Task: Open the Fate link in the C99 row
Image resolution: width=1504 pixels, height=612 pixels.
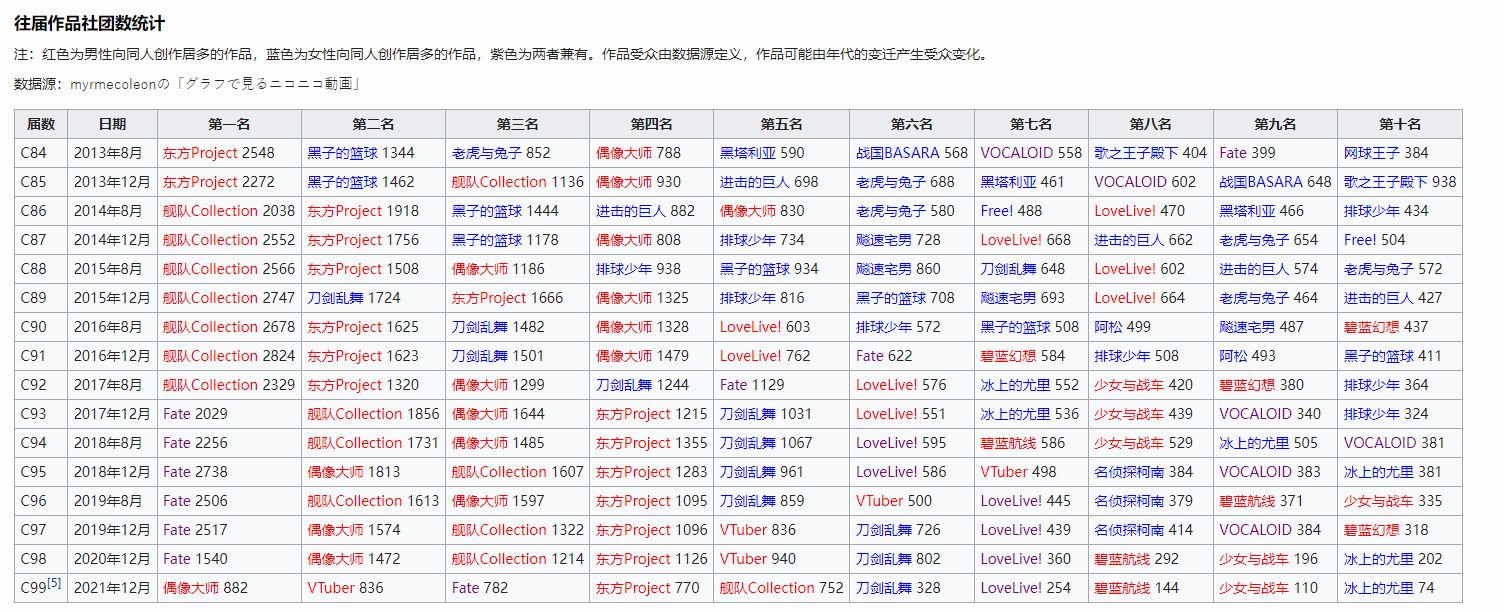Action: click(x=465, y=588)
